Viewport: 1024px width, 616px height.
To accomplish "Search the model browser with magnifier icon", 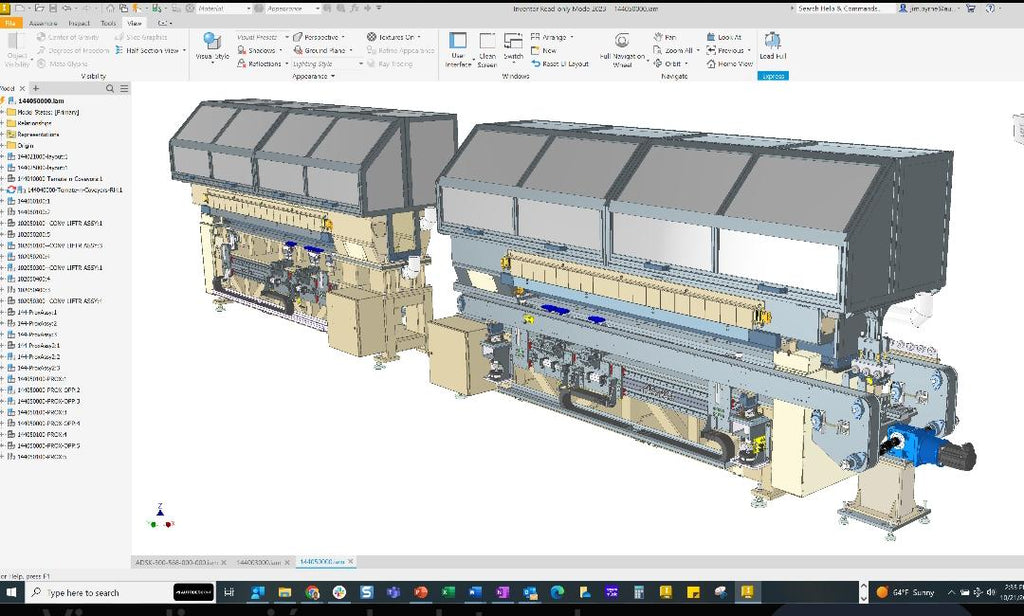I will (110, 88).
